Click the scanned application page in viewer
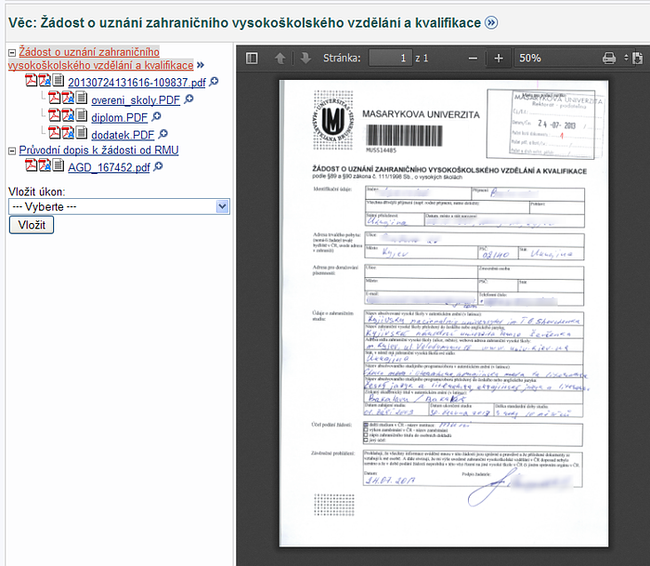 (444, 313)
